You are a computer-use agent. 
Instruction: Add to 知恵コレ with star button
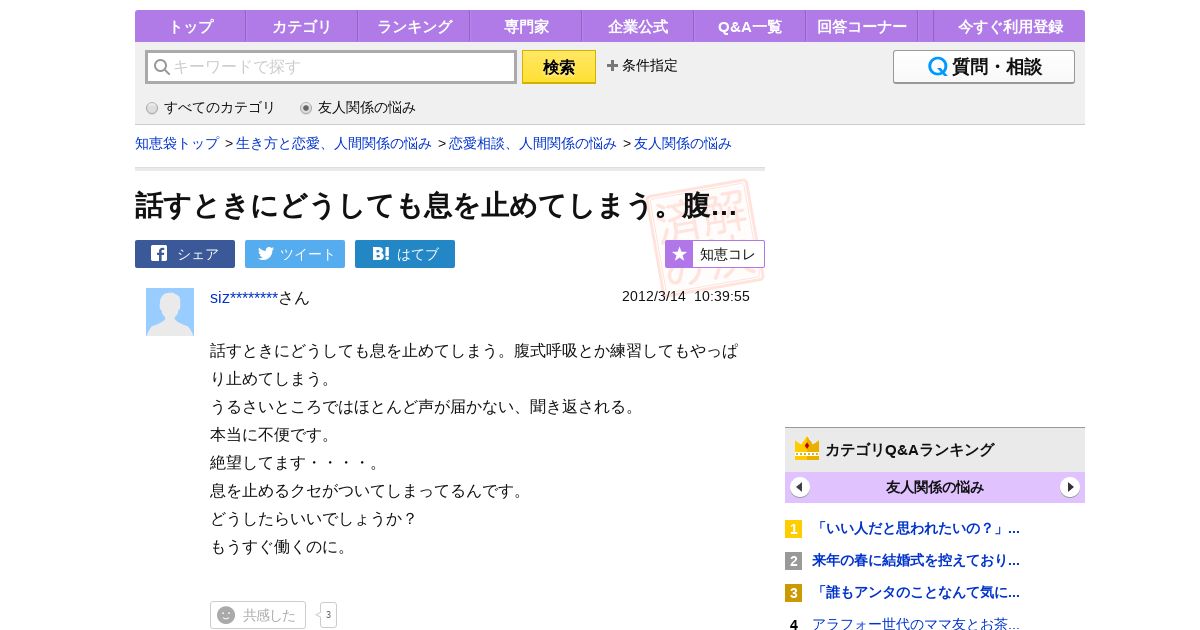point(715,254)
